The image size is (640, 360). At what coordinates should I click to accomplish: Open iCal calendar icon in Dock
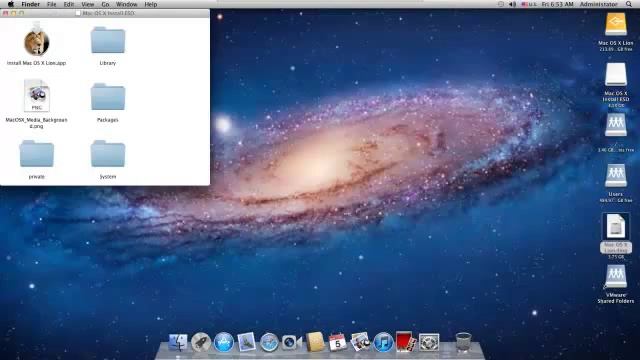[338, 342]
